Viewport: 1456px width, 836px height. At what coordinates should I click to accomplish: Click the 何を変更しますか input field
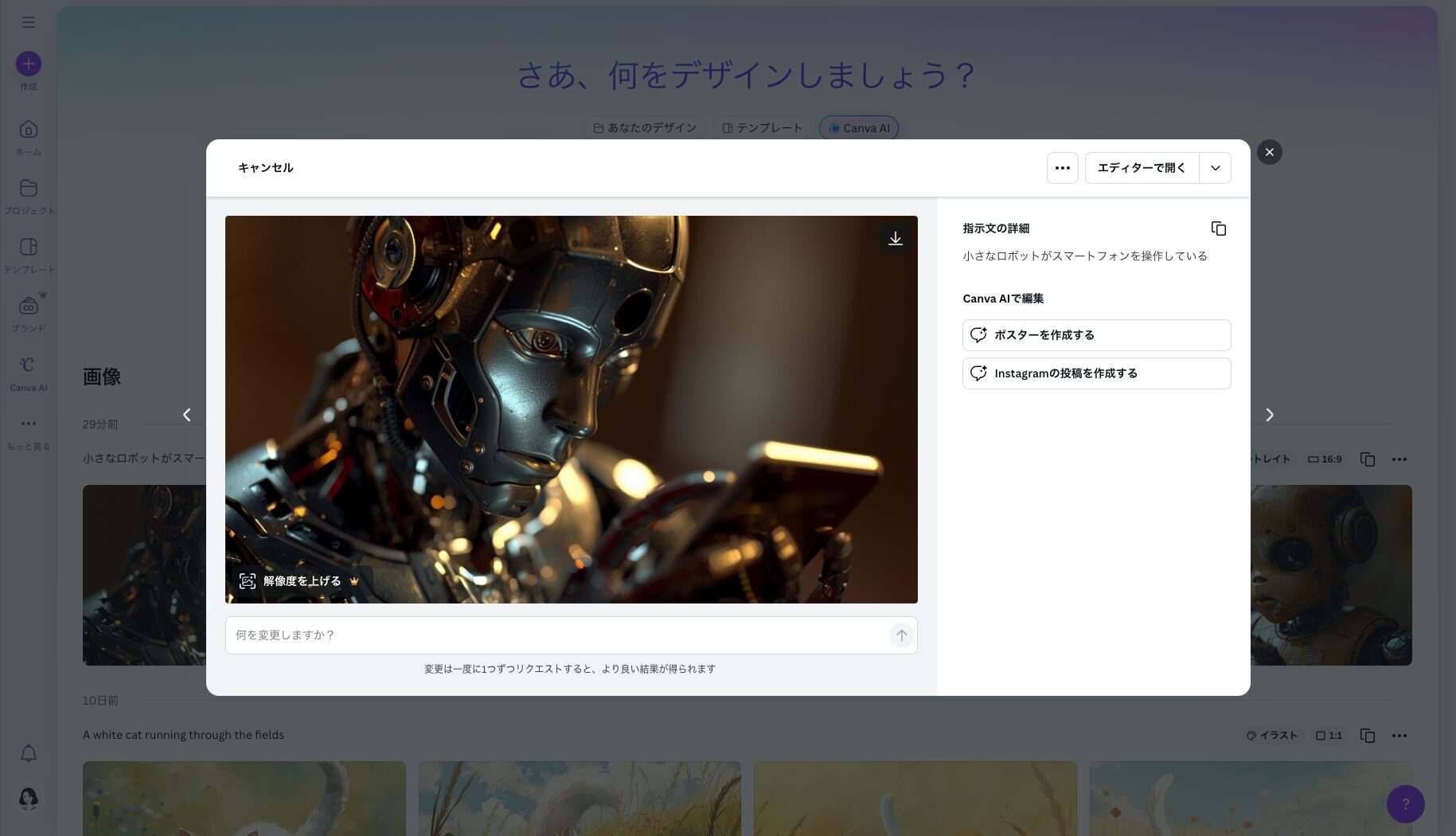point(557,635)
